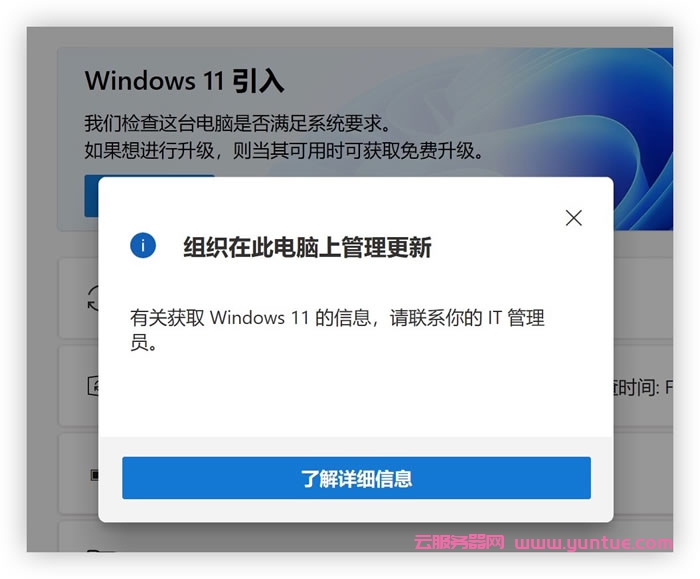
Task: Click the small dark storage icon
Action: point(94,475)
